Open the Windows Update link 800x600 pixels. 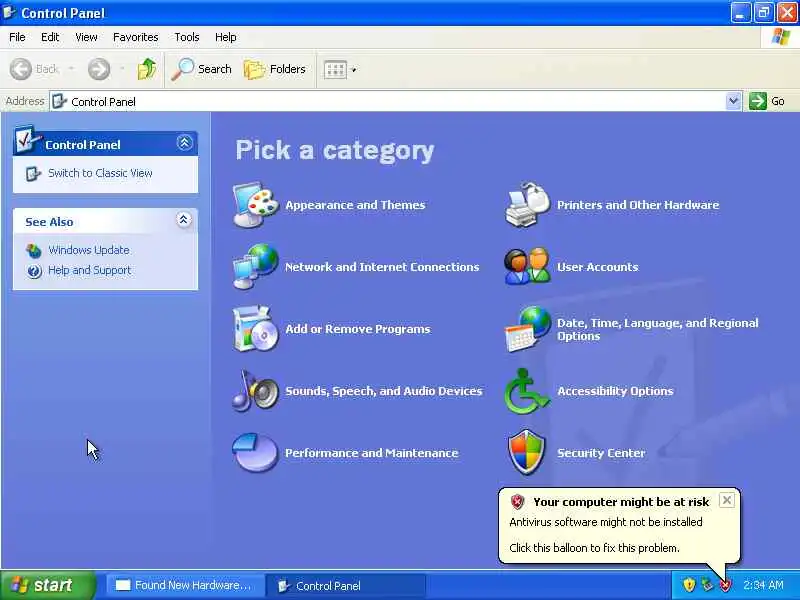pyautogui.click(x=89, y=250)
